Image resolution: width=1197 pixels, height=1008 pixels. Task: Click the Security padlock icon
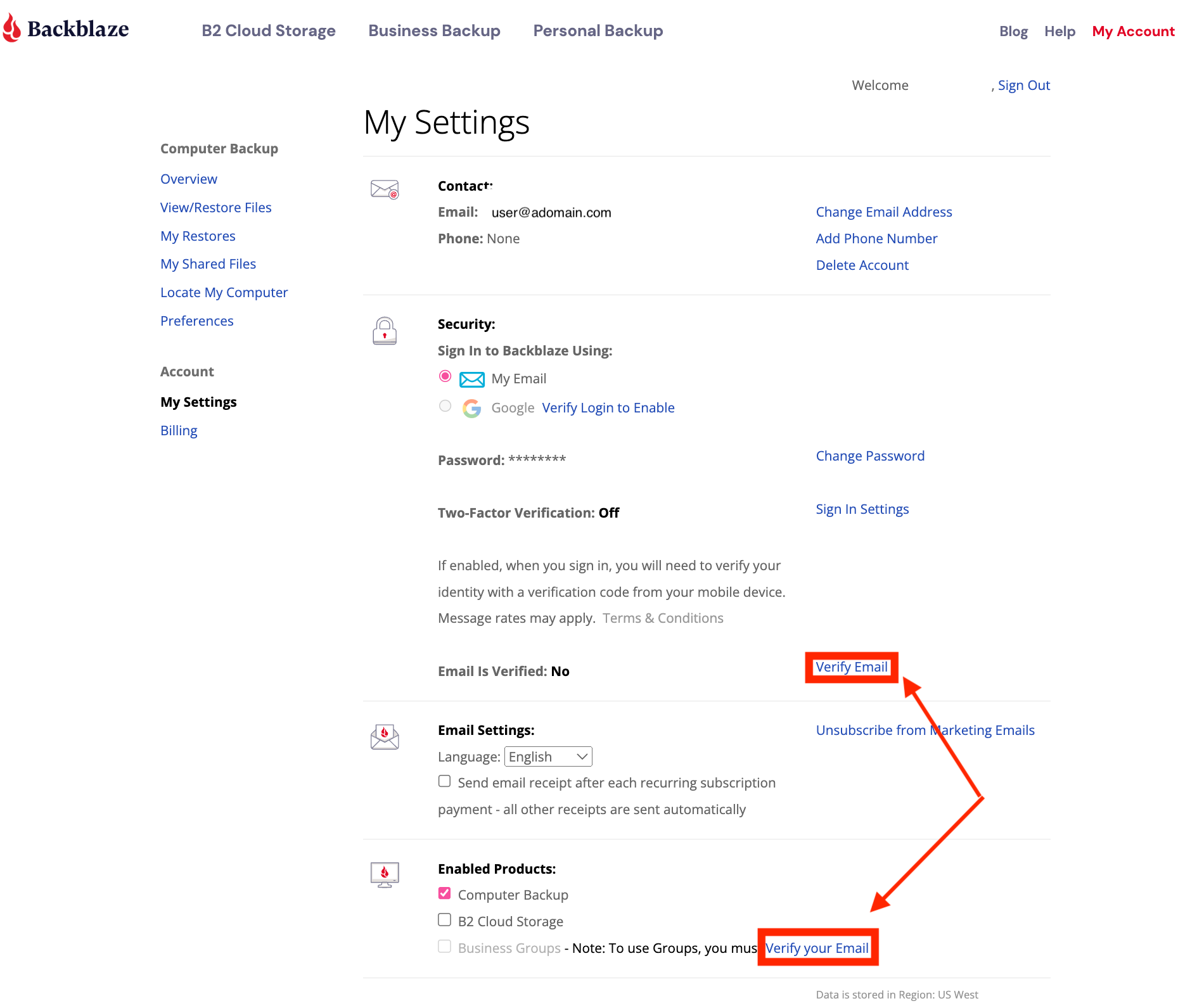tap(385, 331)
